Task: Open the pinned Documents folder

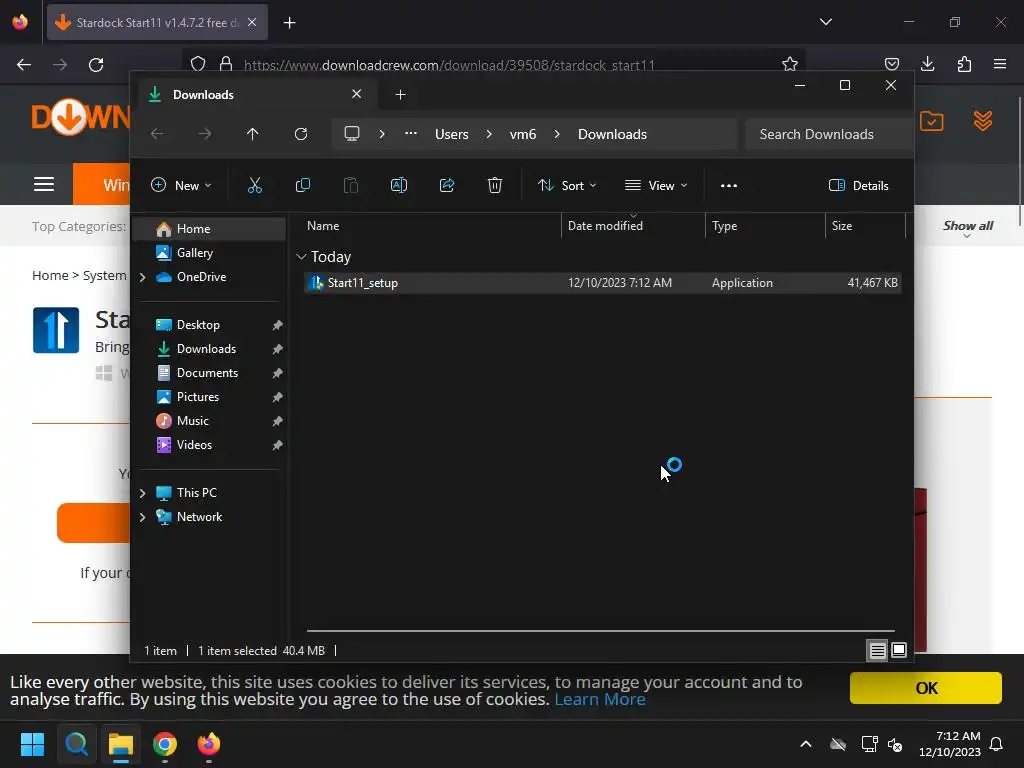Action: (x=209, y=373)
